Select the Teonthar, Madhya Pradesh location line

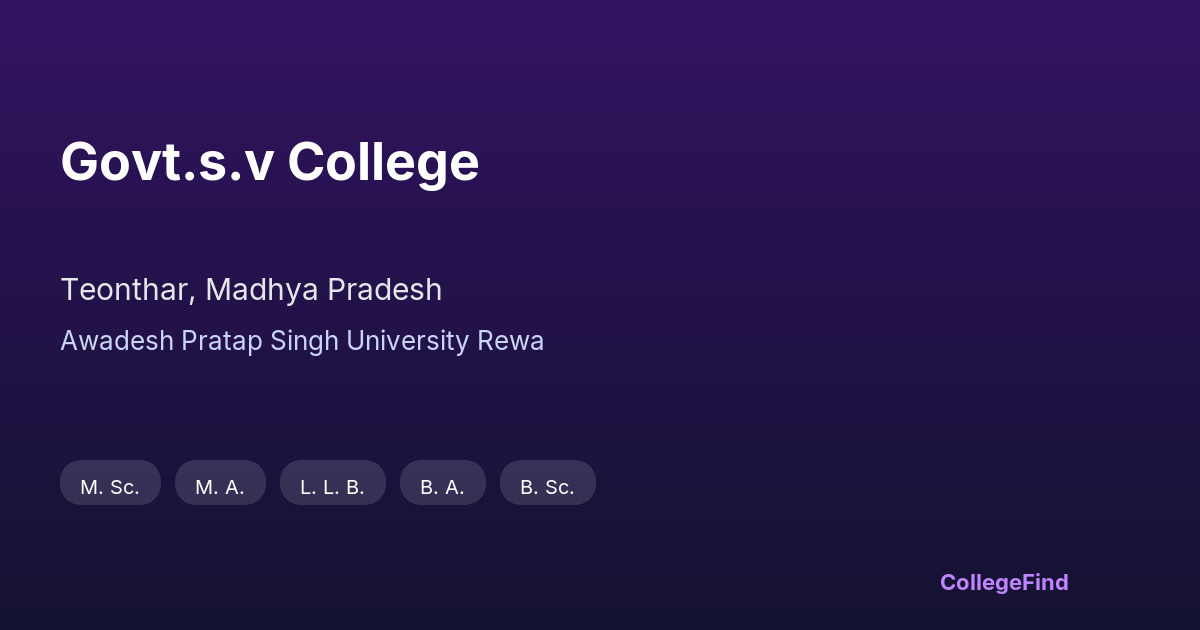click(x=251, y=290)
